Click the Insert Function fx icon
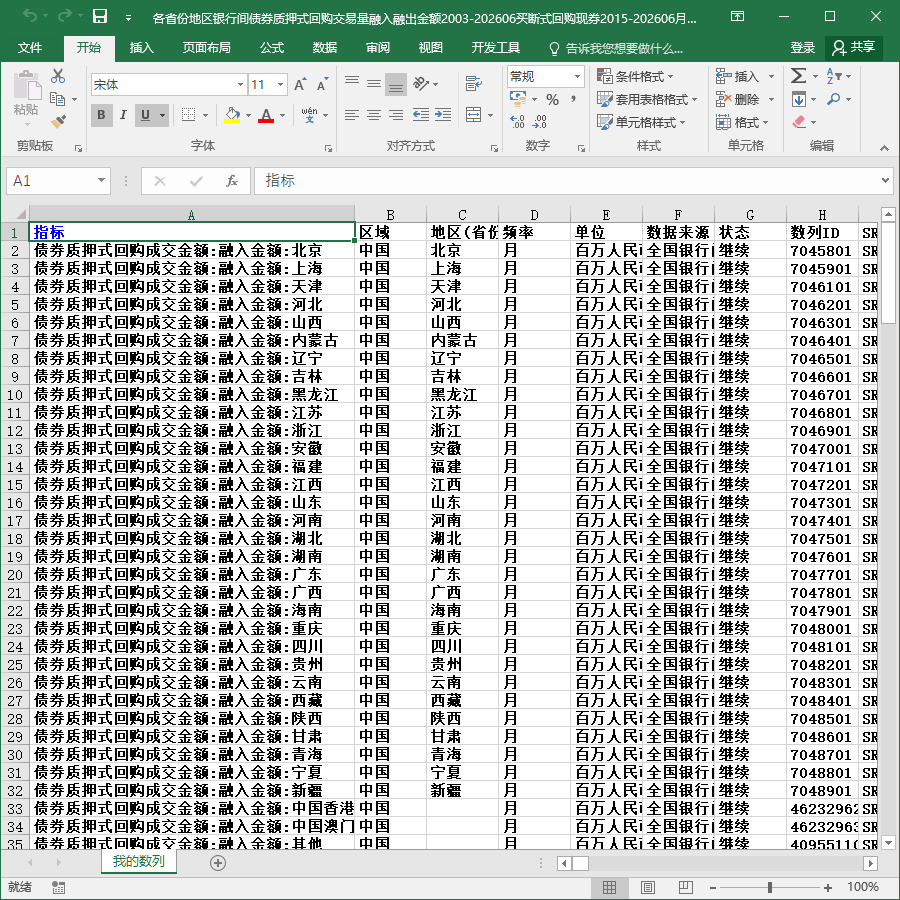This screenshot has height=900, width=900. [231, 181]
